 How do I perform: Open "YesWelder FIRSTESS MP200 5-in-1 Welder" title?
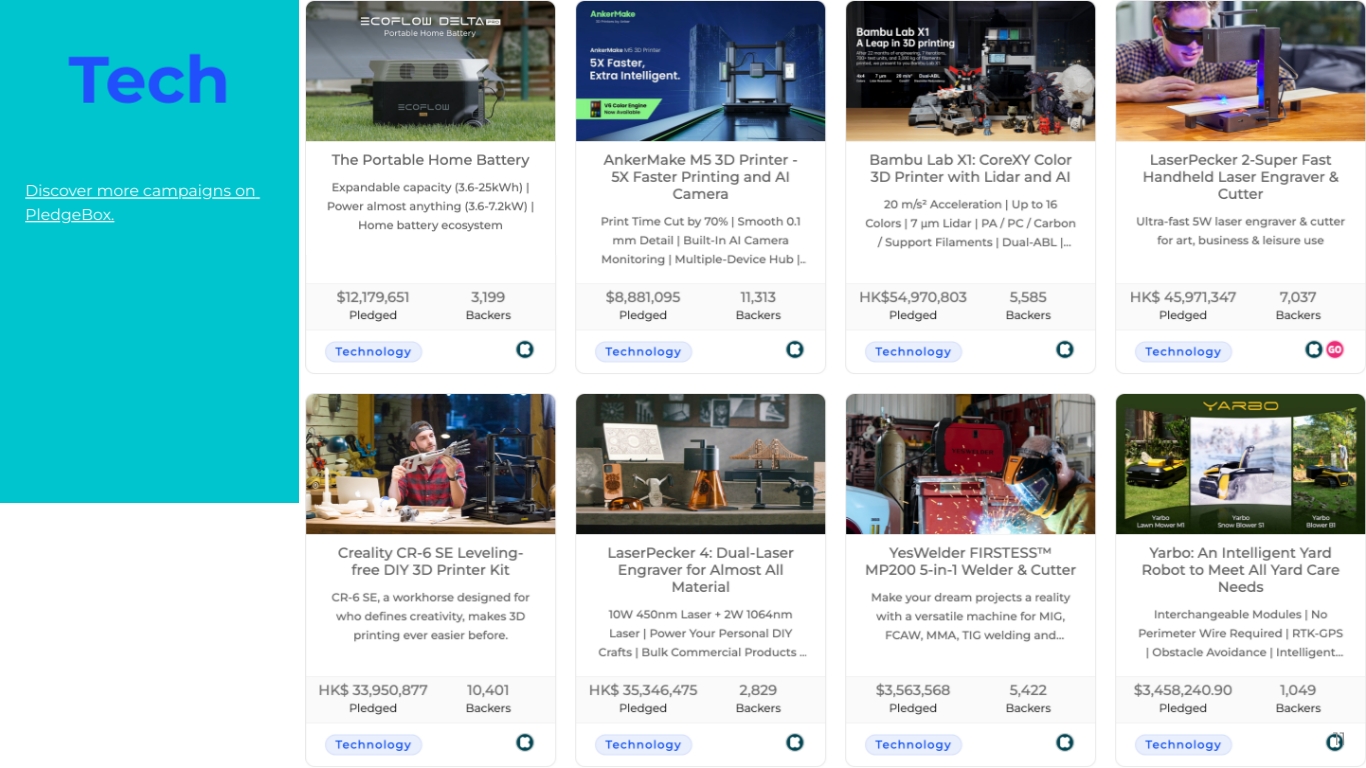(x=971, y=561)
